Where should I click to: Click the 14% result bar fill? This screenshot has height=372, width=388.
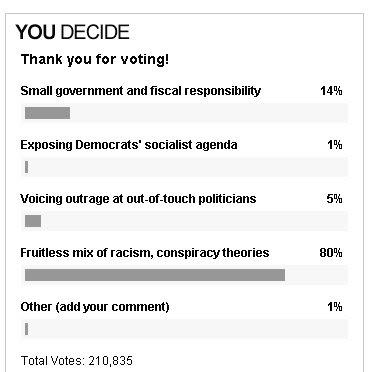(x=47, y=113)
